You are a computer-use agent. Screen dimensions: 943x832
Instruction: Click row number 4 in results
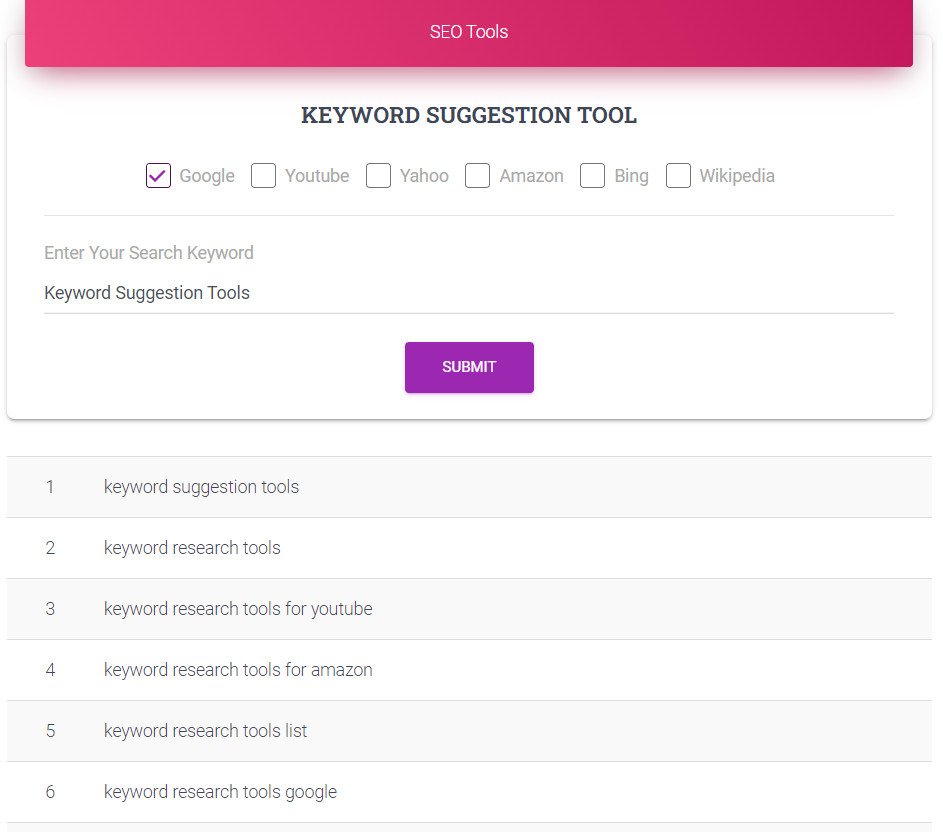tap(50, 670)
